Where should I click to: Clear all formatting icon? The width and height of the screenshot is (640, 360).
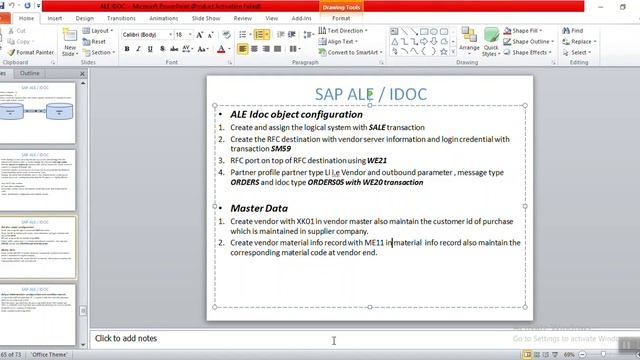pos(227,35)
